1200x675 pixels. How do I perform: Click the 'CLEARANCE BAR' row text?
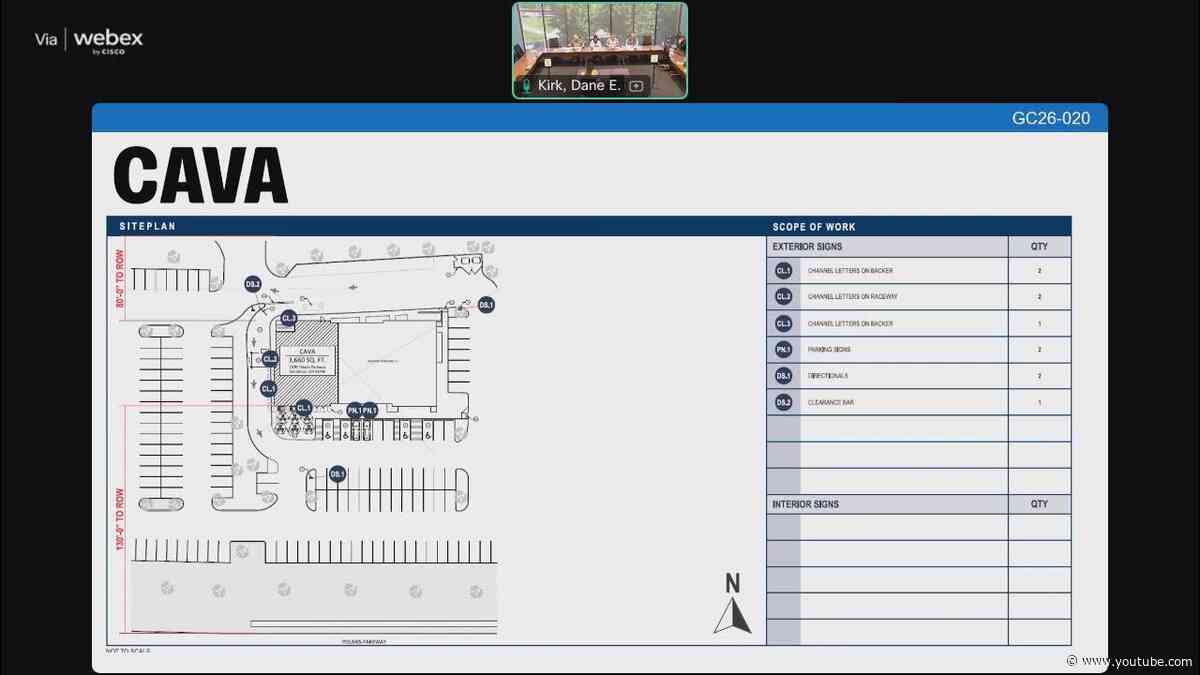pos(830,402)
